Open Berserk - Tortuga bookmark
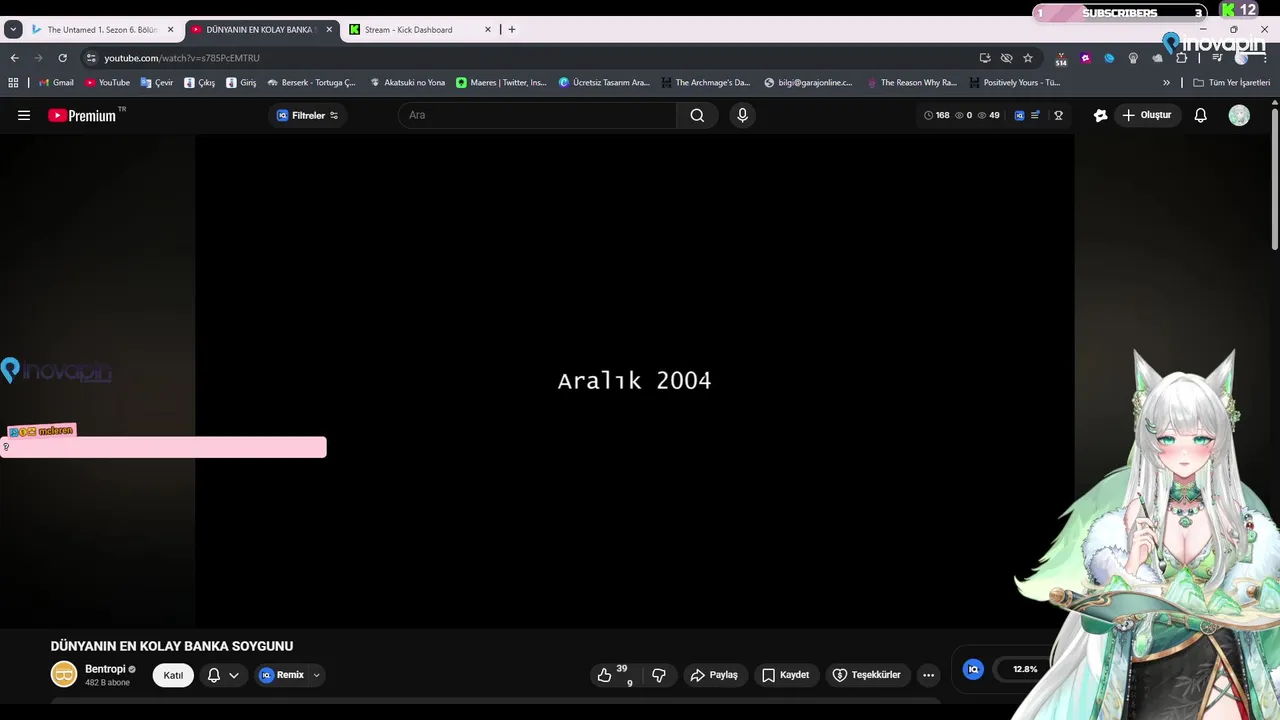 (311, 82)
